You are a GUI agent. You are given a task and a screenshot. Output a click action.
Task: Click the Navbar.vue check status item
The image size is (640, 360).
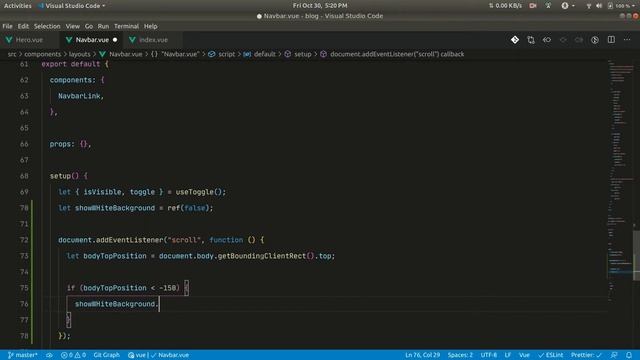[170, 355]
